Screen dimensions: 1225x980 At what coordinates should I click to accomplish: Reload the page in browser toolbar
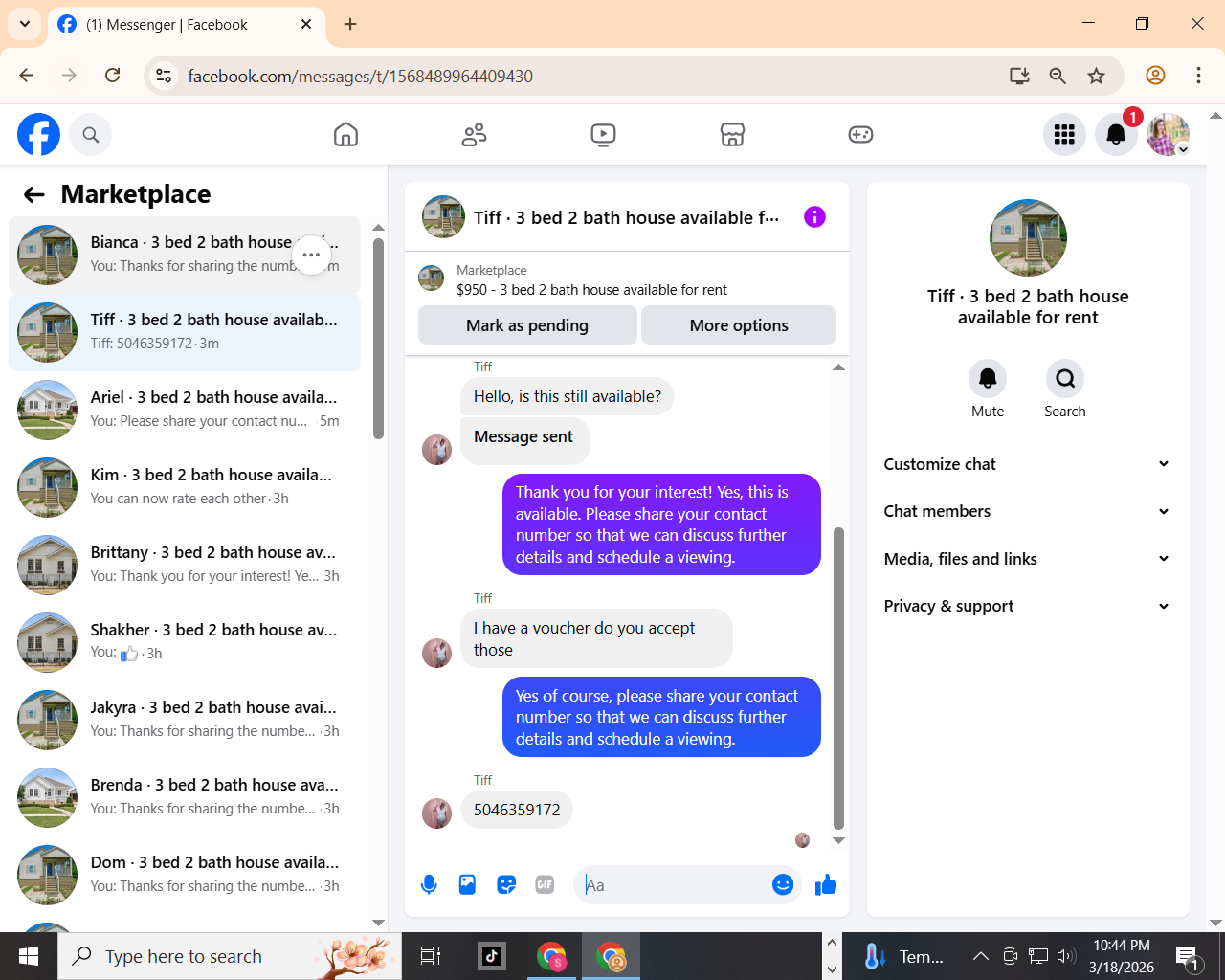pyautogui.click(x=112, y=76)
